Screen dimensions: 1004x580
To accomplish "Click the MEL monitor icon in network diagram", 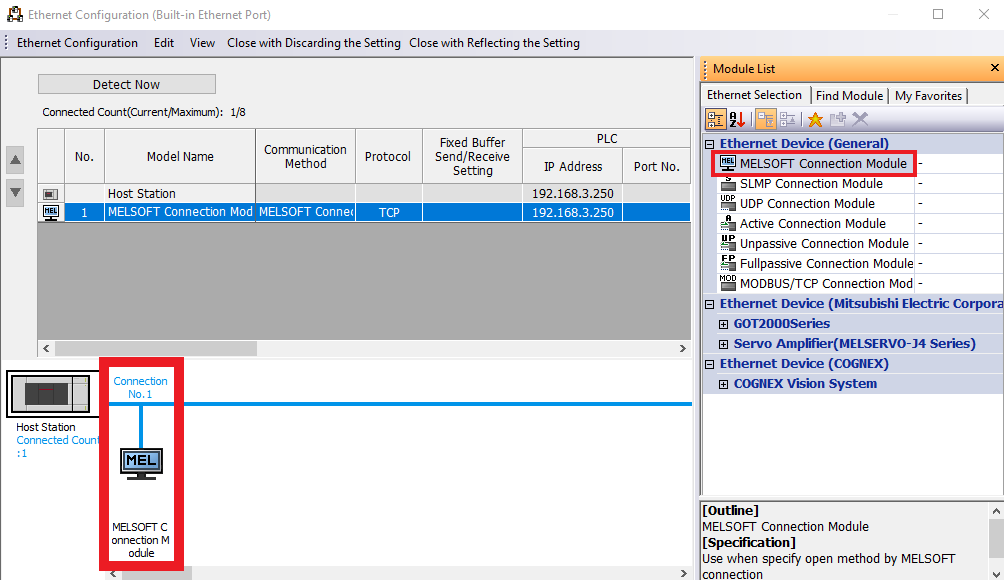I will tap(142, 464).
